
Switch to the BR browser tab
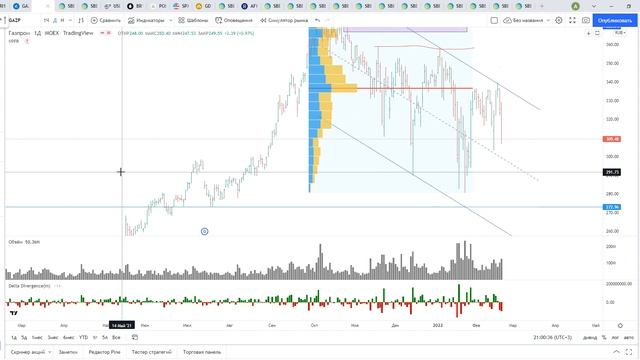pyautogui.click(x=135, y=6)
